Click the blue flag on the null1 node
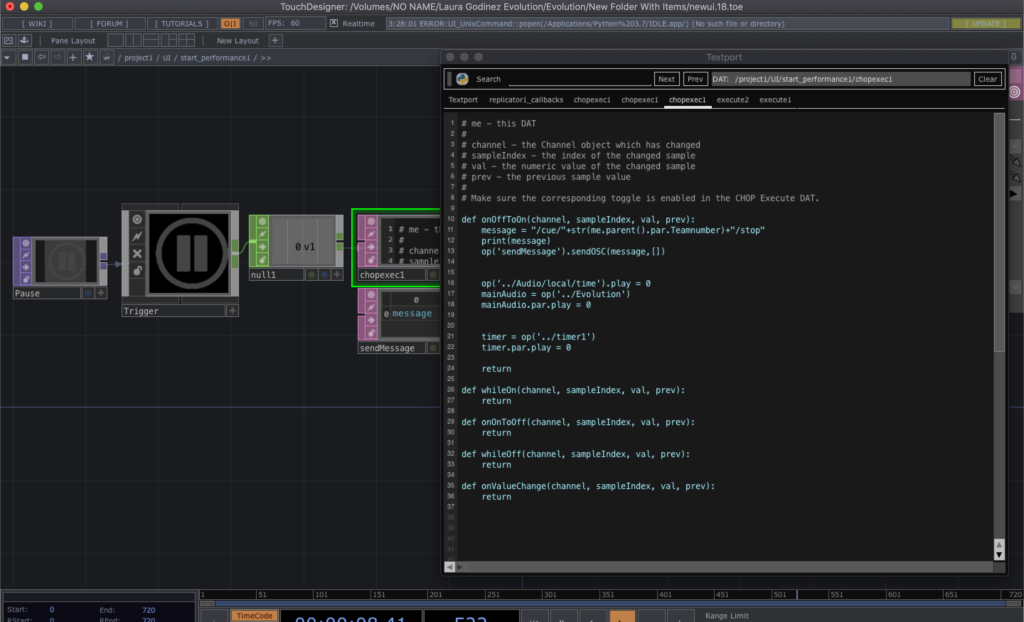The height and width of the screenshot is (622, 1024). pyautogui.click(x=324, y=275)
